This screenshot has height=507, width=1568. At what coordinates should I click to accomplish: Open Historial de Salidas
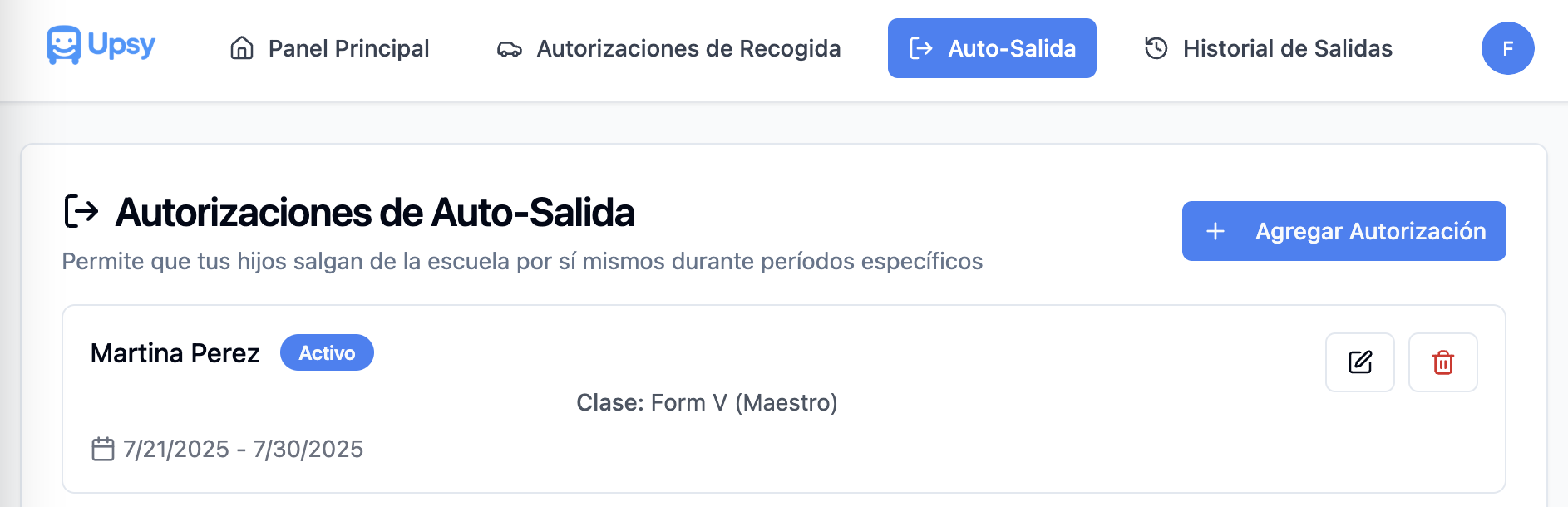tap(1287, 48)
